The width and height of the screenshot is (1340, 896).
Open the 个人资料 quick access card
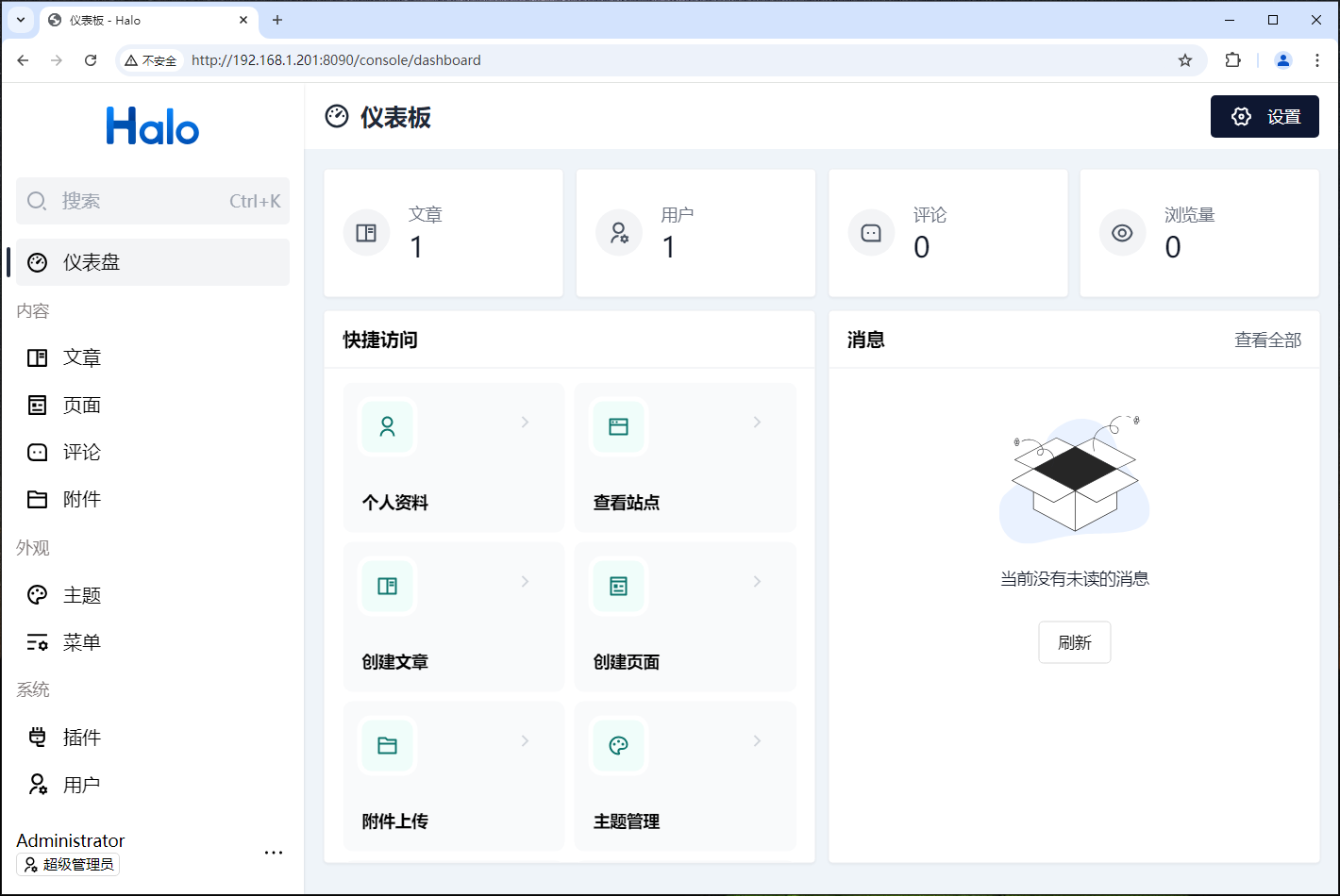pos(454,456)
